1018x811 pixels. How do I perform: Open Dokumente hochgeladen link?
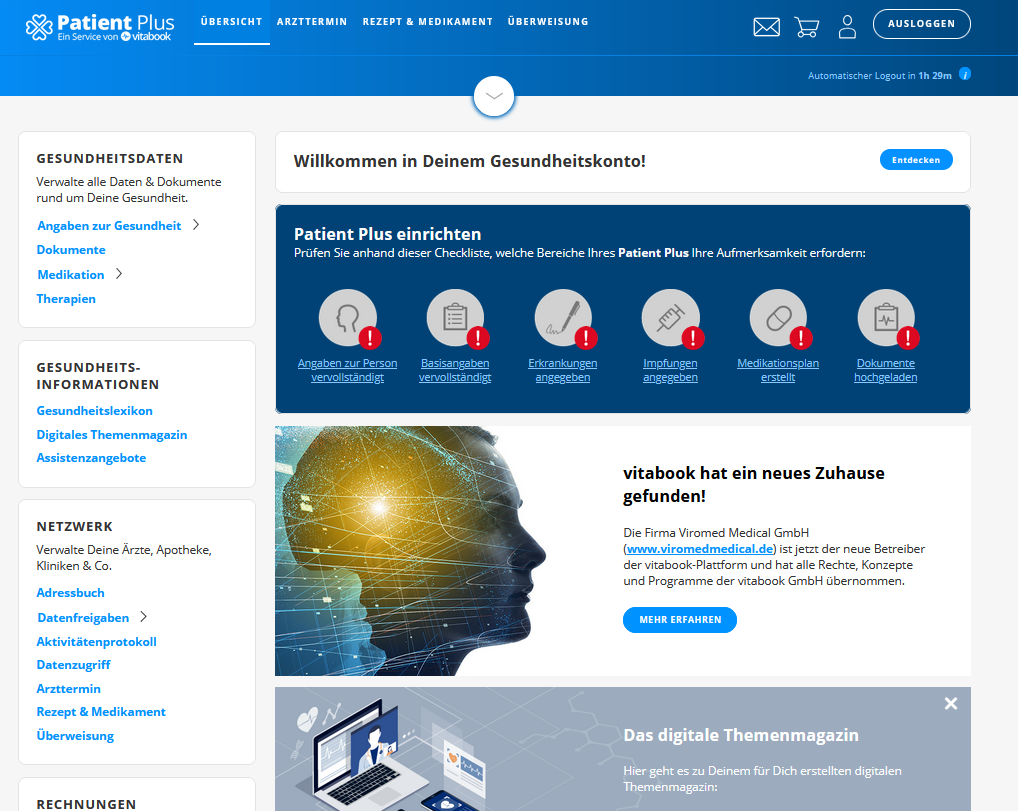click(886, 370)
